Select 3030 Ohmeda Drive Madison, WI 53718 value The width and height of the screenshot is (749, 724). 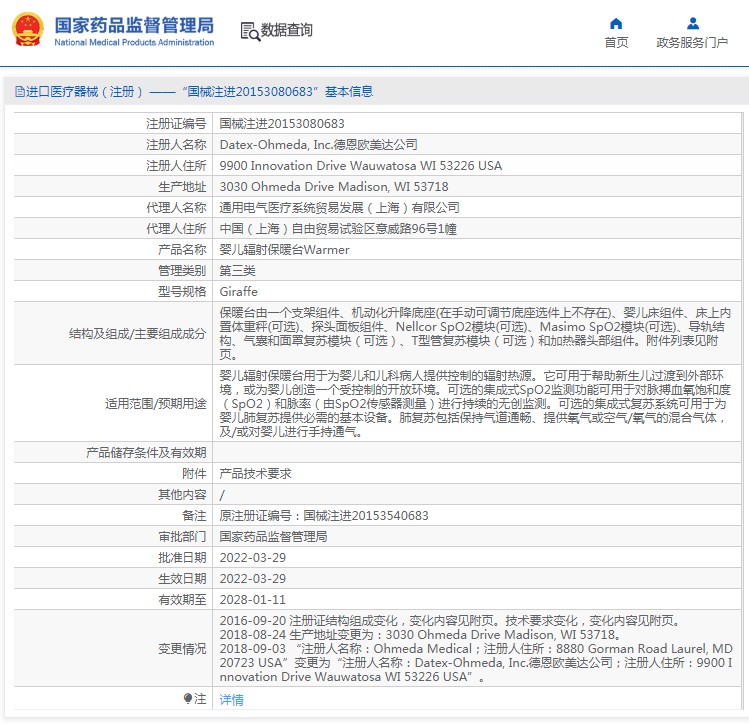click(334, 187)
